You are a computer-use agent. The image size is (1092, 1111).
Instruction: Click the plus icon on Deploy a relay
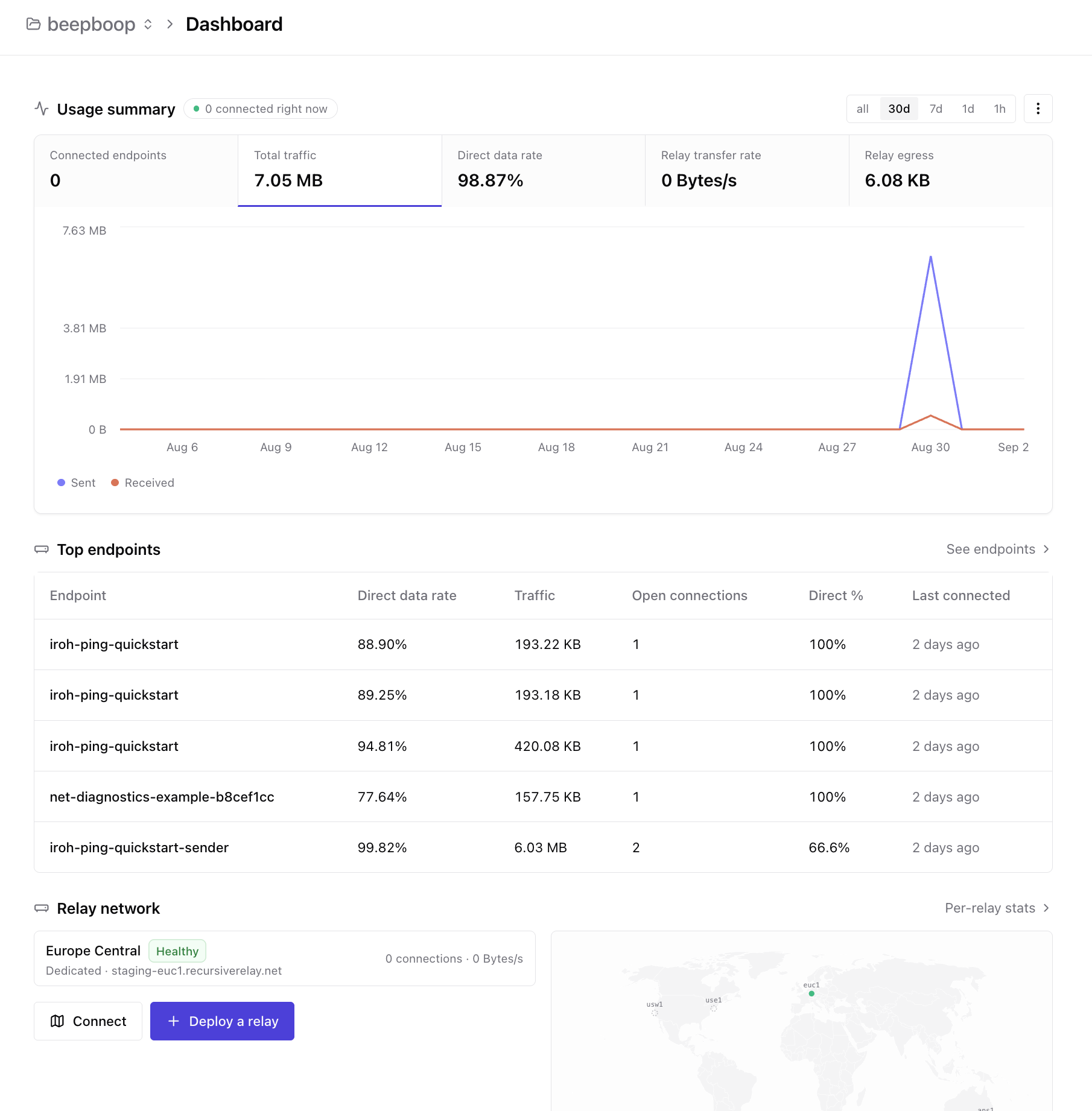(x=174, y=1021)
